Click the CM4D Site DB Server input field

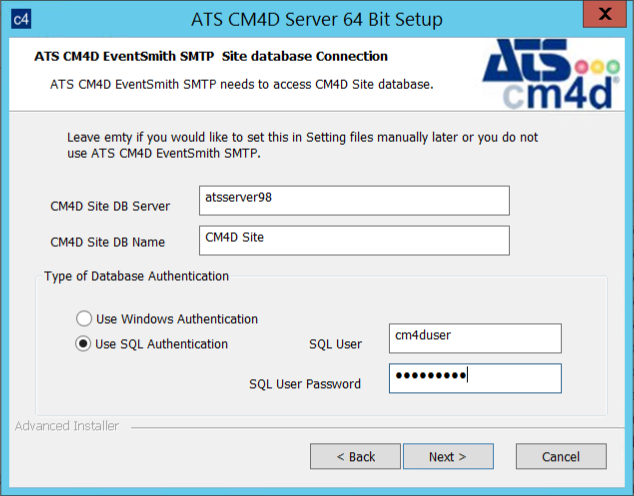pyautogui.click(x=354, y=200)
